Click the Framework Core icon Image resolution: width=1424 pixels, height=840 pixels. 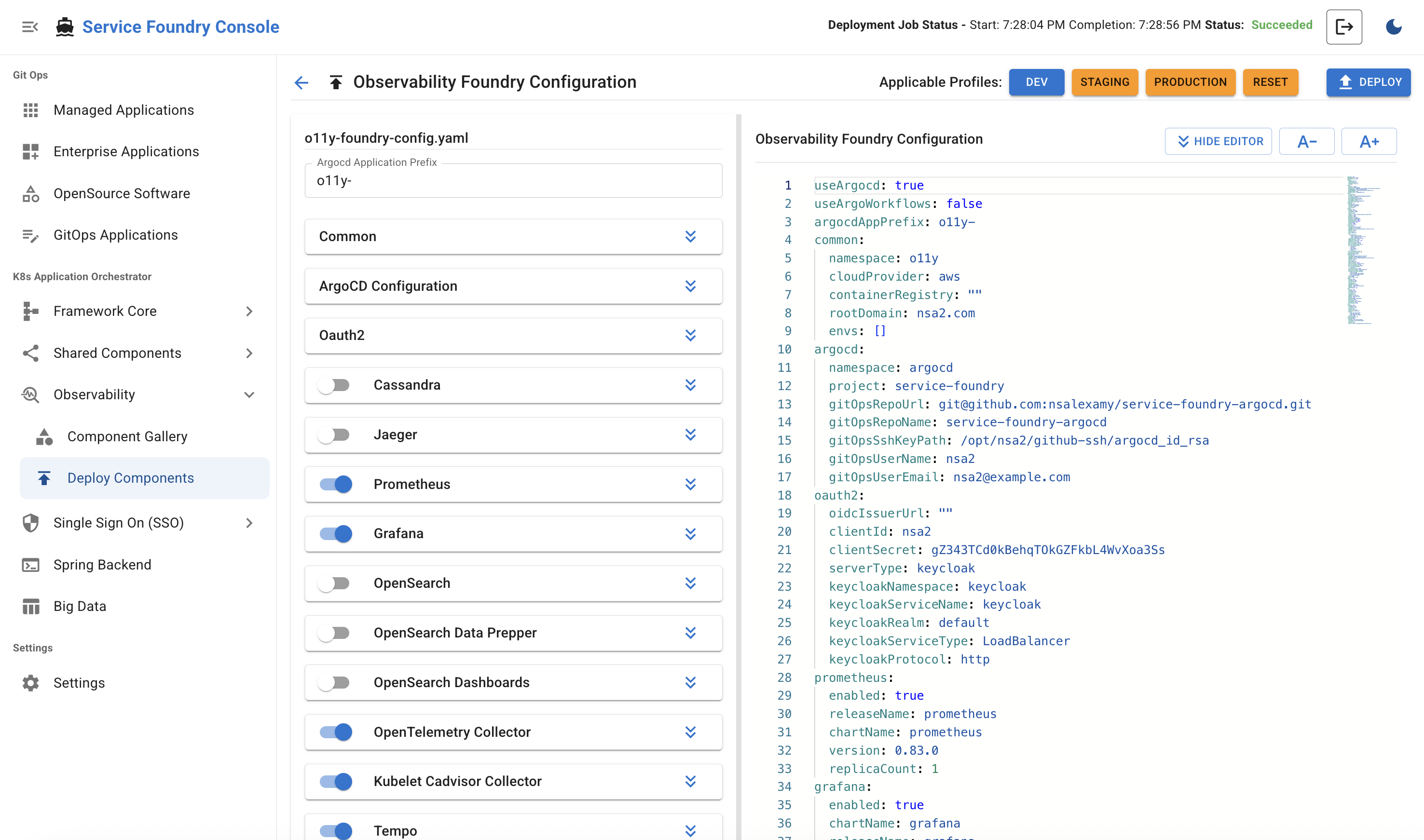click(x=30, y=312)
